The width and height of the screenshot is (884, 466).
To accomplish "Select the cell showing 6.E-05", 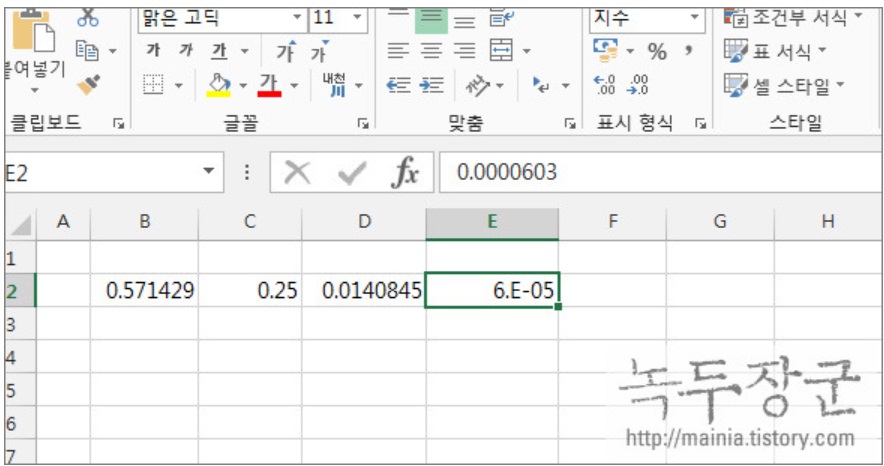I will tap(492, 291).
